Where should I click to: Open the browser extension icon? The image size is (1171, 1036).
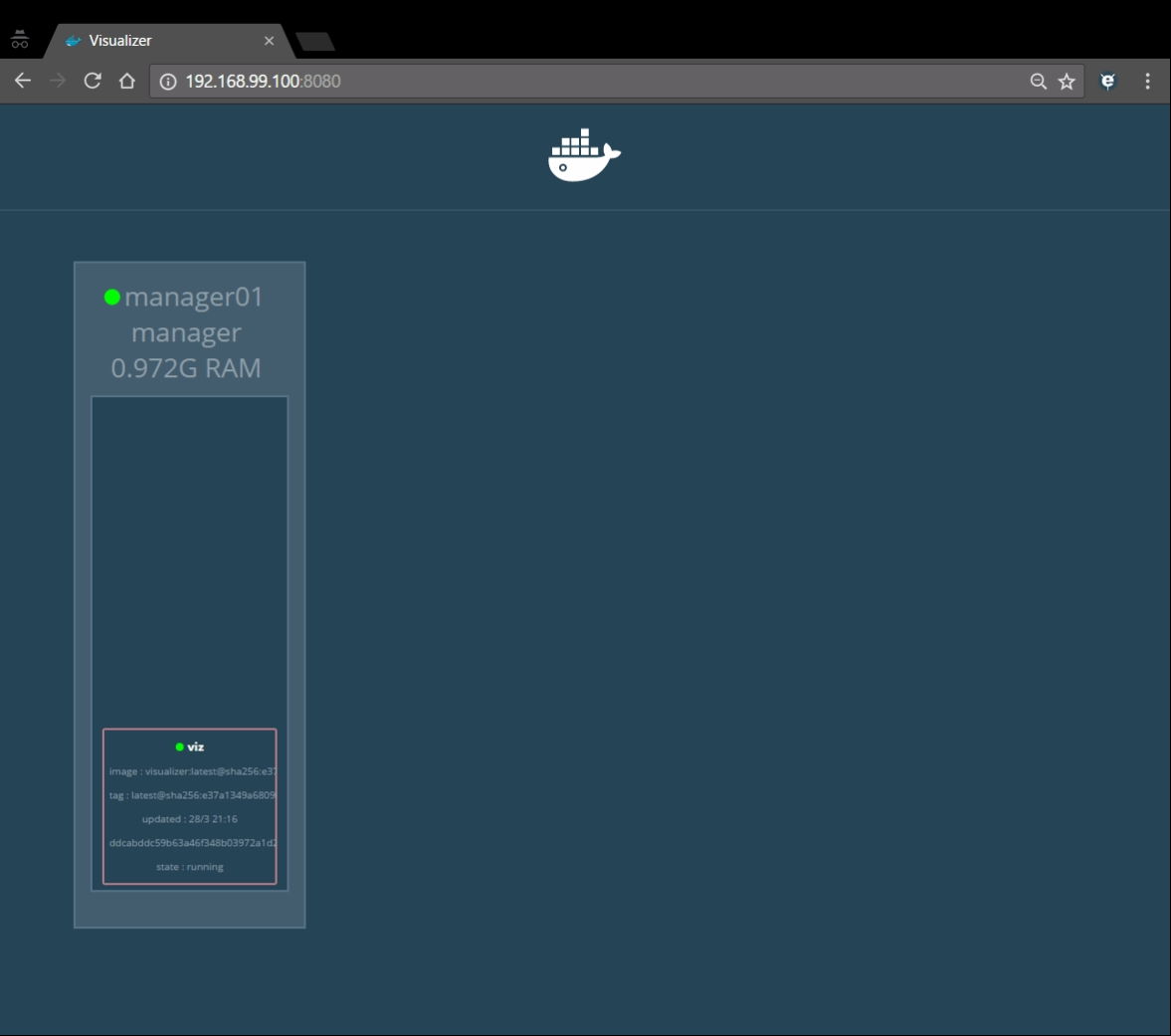(1107, 82)
